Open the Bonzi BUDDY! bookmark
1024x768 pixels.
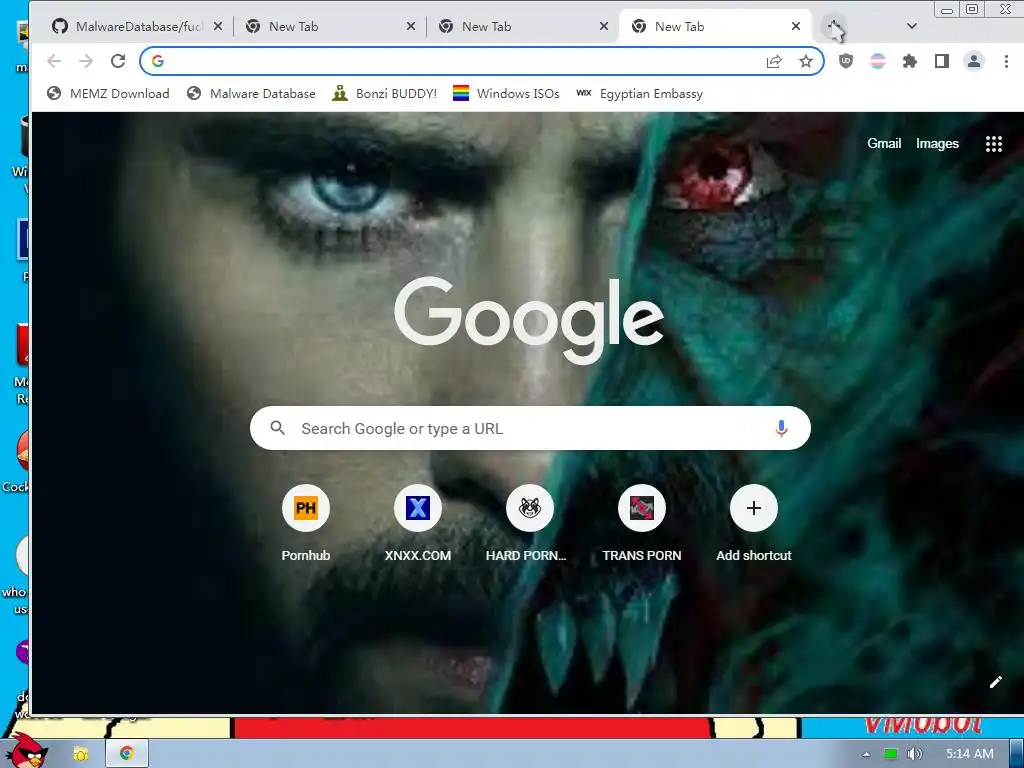tap(384, 93)
